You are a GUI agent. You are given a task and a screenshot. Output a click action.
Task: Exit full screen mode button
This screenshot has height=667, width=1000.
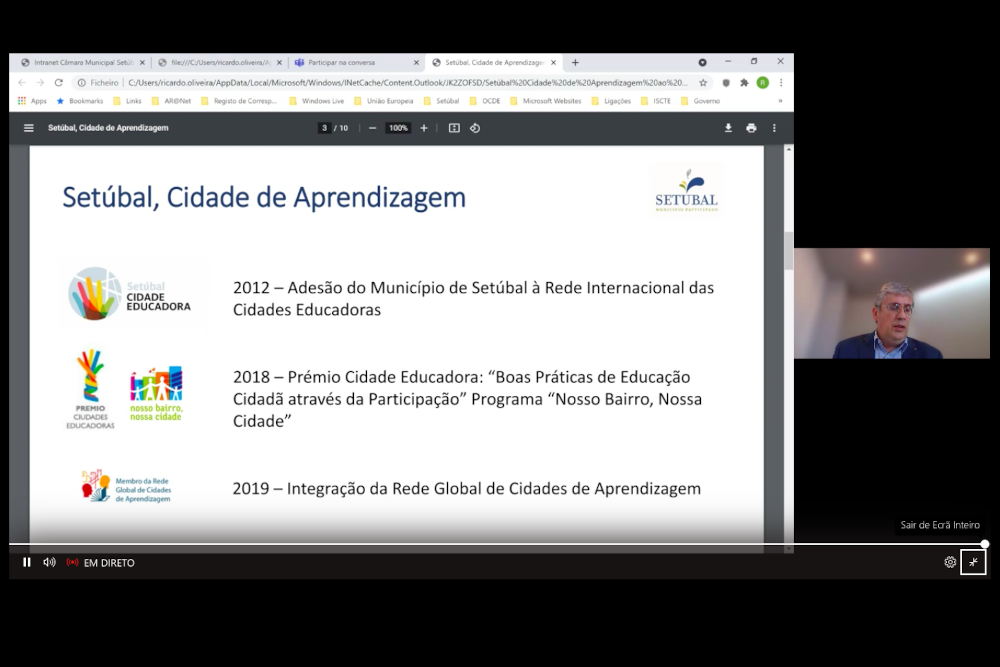pos(973,562)
